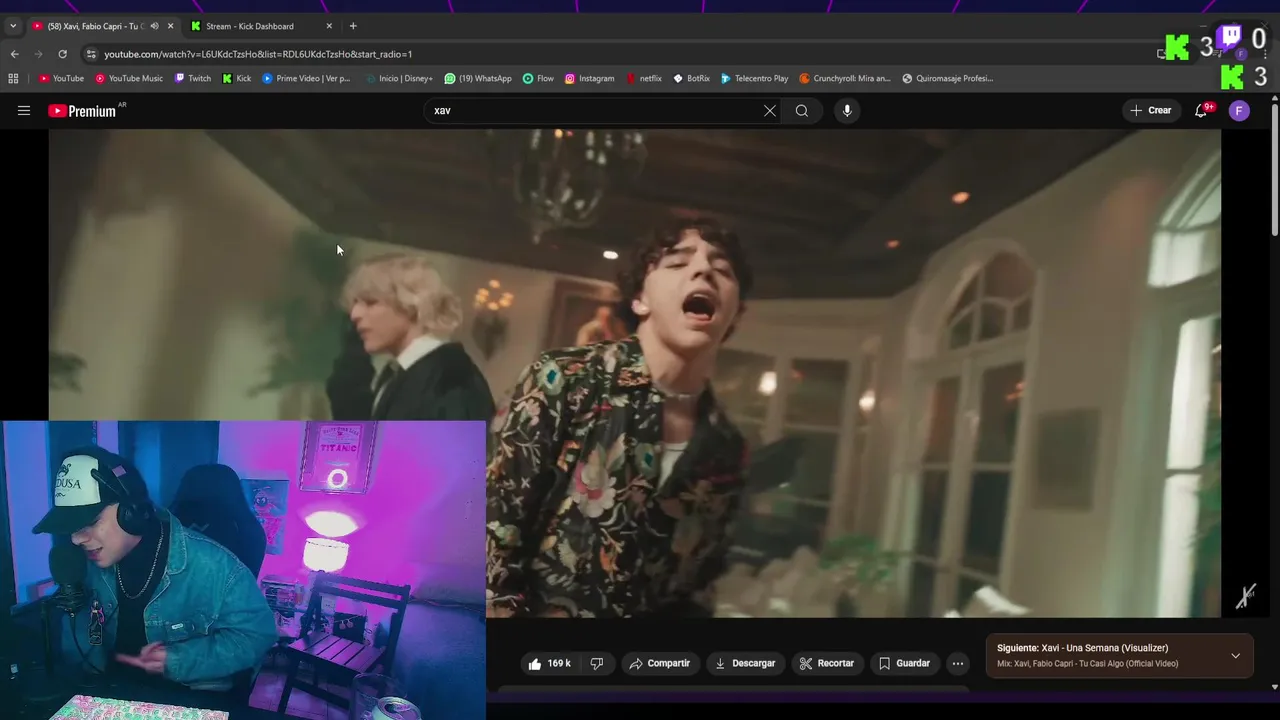Close the Stream - Kick Dashboard tab

point(329,26)
